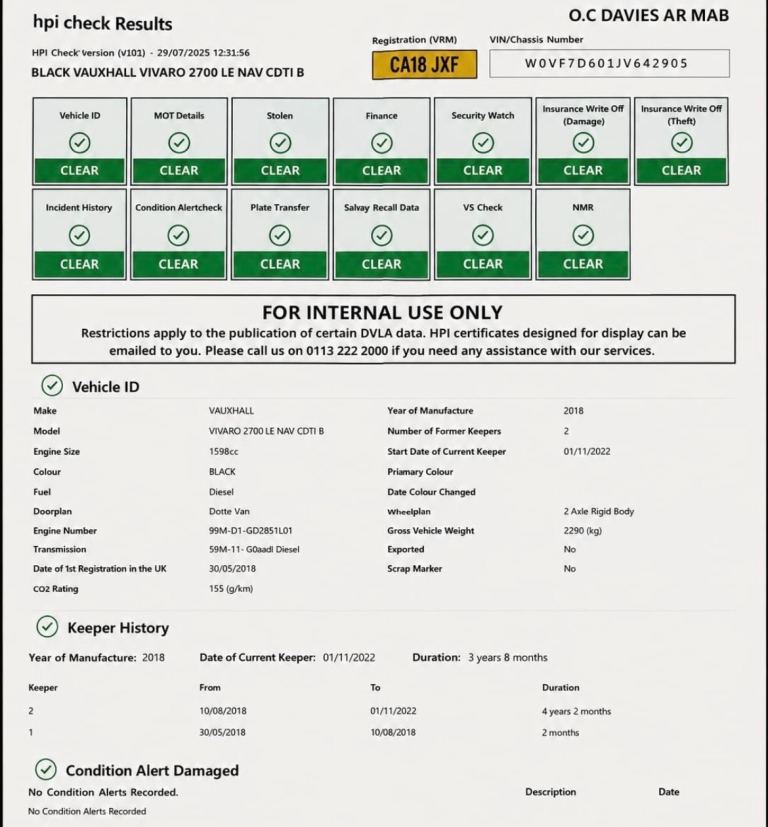Click the Fuel value Diesel
This screenshot has height=827, width=768.
click(221, 492)
